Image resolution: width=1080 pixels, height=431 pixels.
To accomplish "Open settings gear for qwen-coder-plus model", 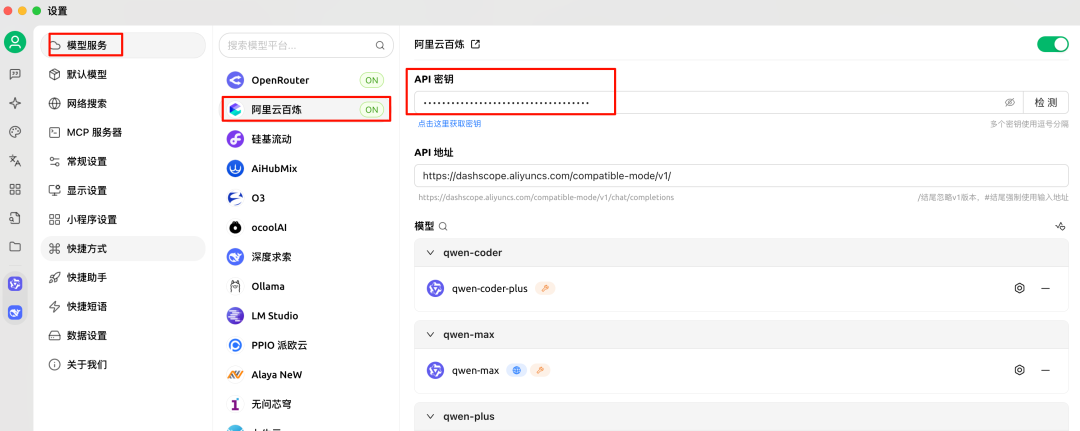I will coord(1019,288).
